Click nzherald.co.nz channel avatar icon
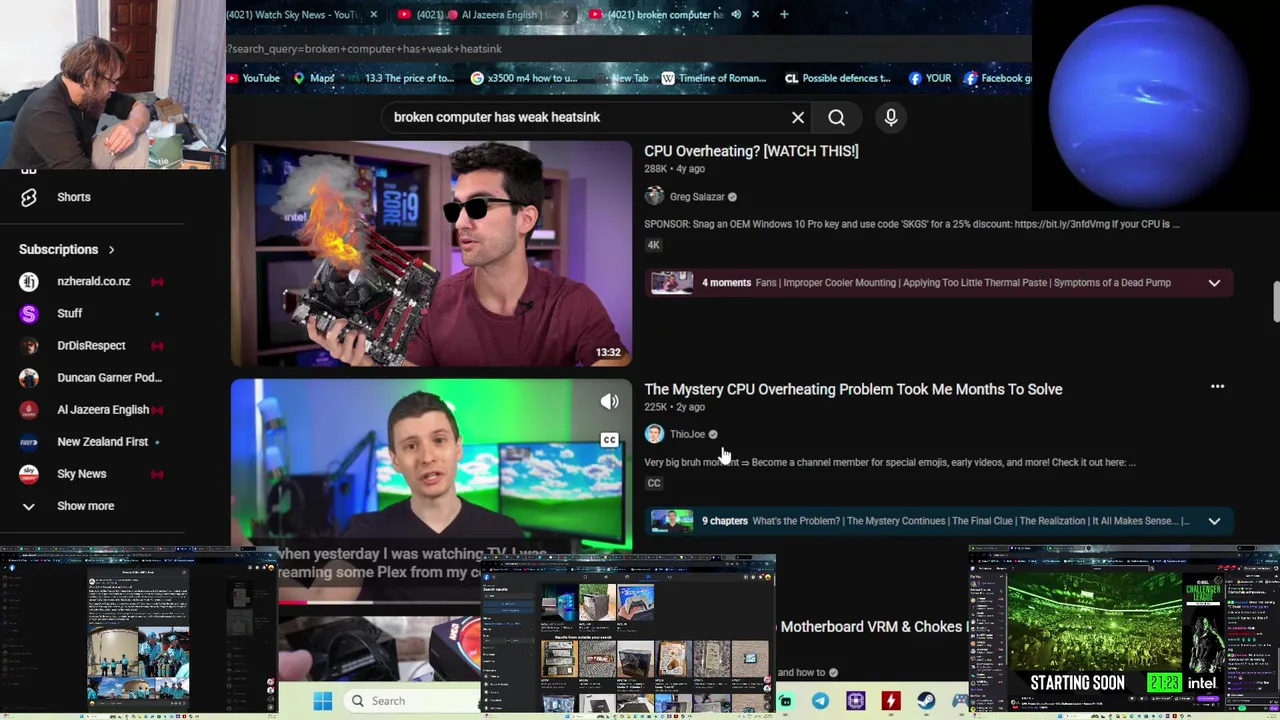The width and height of the screenshot is (1280, 720). 29,281
